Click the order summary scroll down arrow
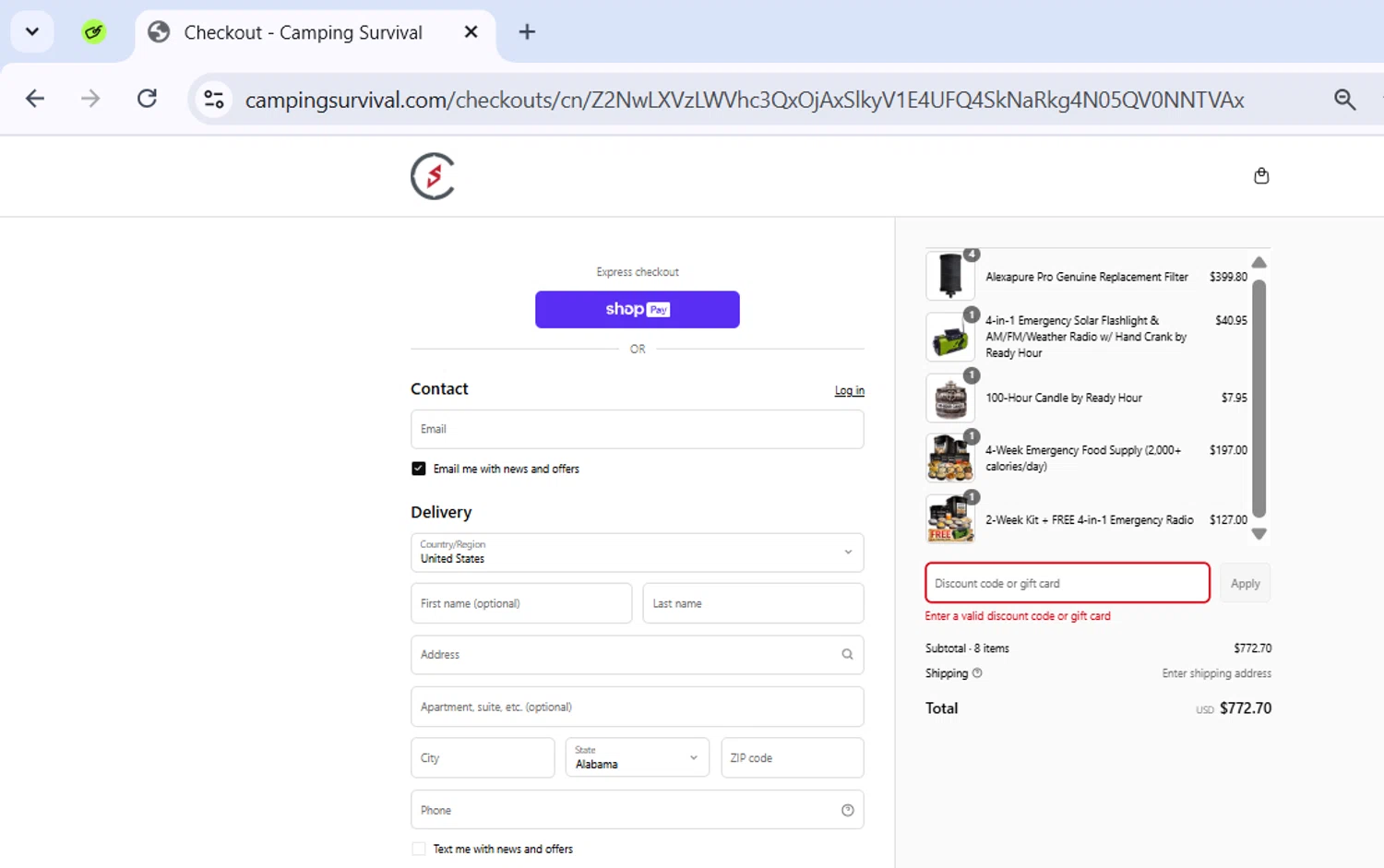Viewport: 1384px width, 868px height. (1259, 534)
